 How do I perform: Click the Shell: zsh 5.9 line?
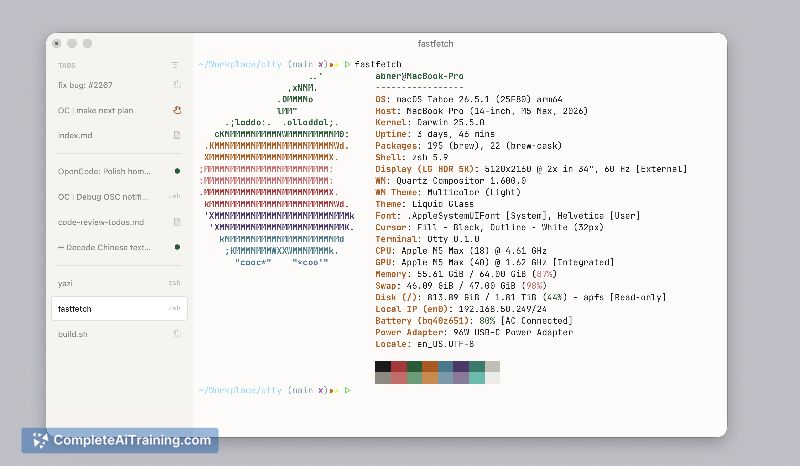click(412, 157)
